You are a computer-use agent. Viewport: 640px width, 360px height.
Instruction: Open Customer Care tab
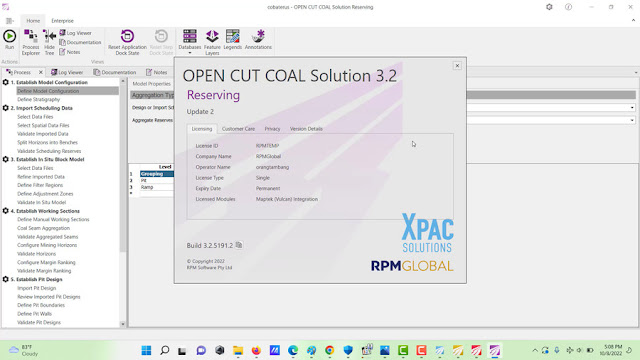(x=238, y=129)
